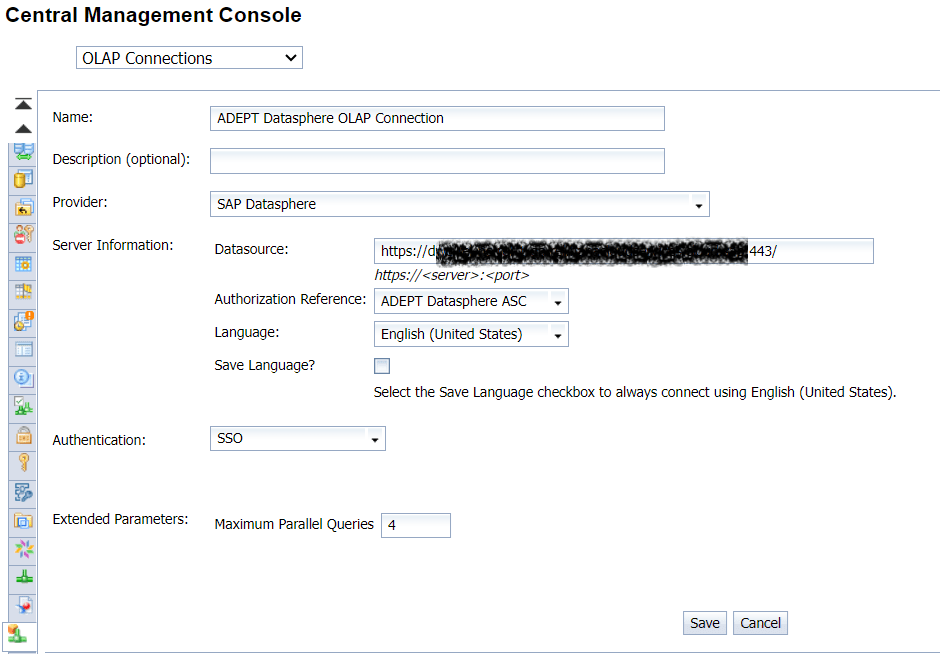Open the yellow database cylinder icon

point(23,179)
